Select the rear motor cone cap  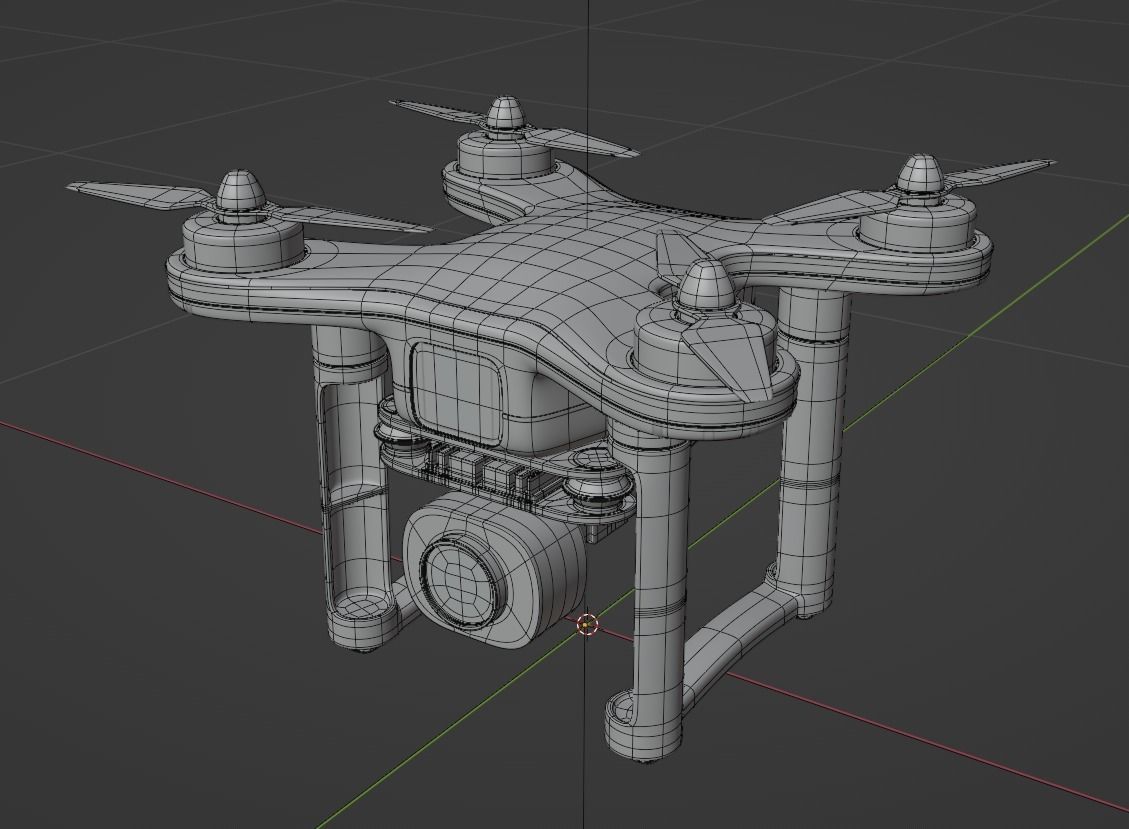(x=505, y=112)
